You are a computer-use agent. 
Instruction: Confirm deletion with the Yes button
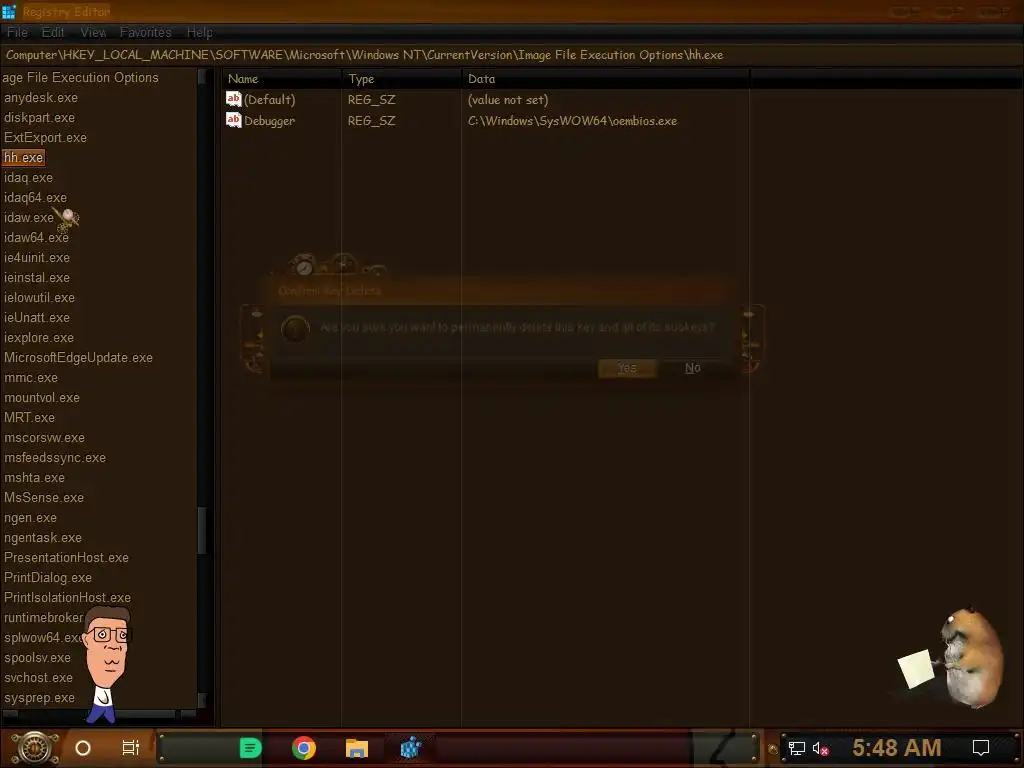click(627, 368)
